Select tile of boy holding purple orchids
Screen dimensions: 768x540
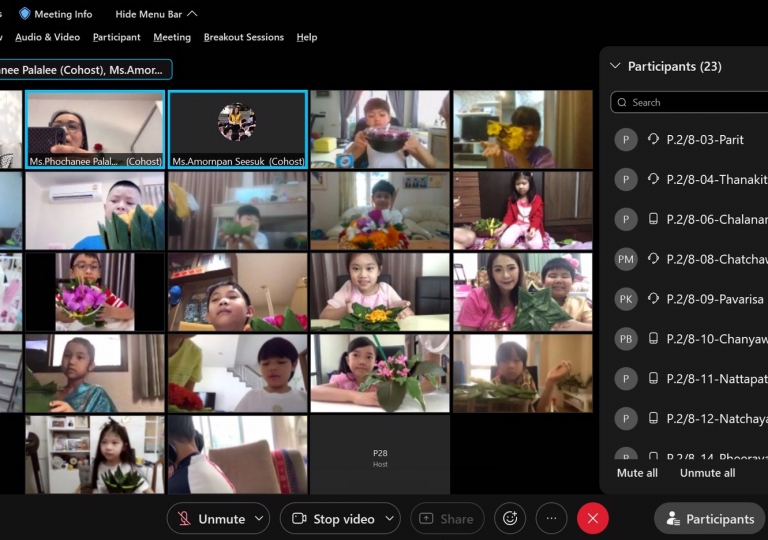[x=95, y=292]
